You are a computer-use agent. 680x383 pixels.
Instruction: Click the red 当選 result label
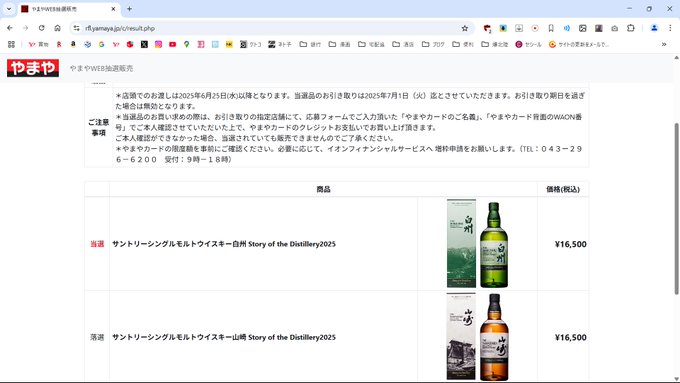[97, 244]
